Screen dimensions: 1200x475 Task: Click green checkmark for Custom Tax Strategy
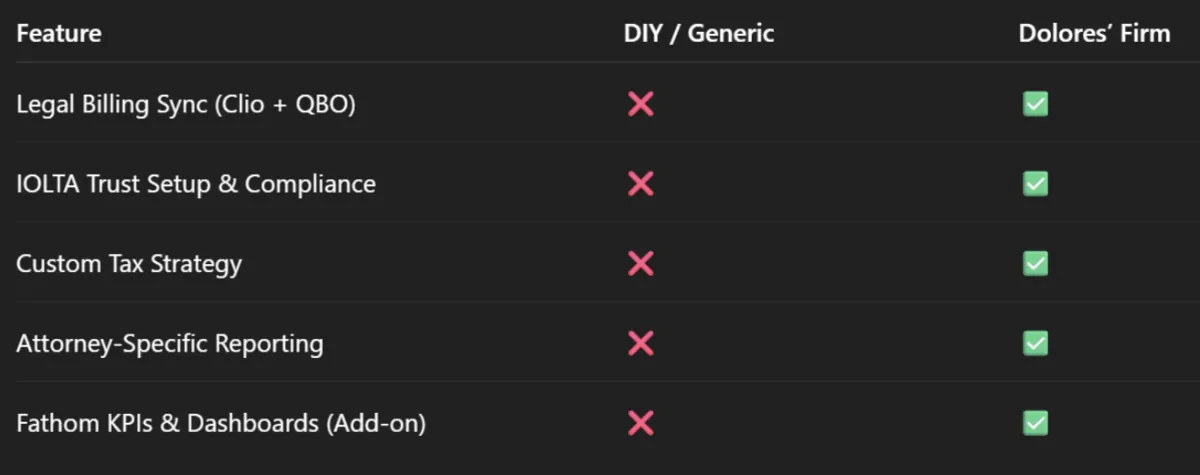point(1035,264)
